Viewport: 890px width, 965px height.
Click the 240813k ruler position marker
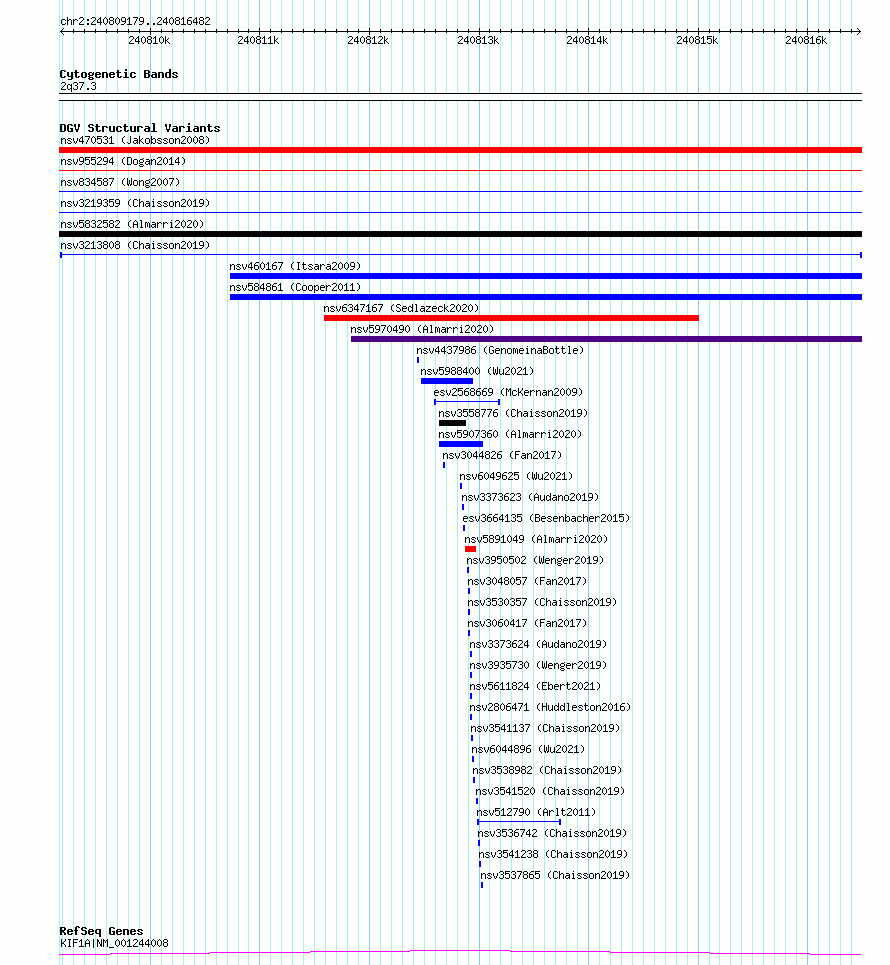tap(478, 40)
